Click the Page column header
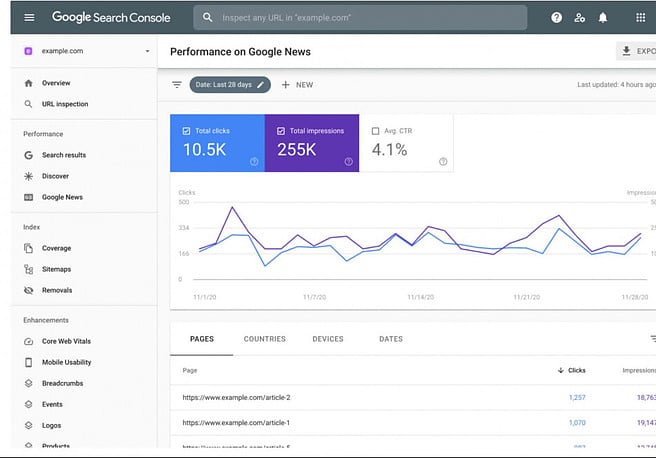Viewport: 656px width, 458px height. point(190,371)
